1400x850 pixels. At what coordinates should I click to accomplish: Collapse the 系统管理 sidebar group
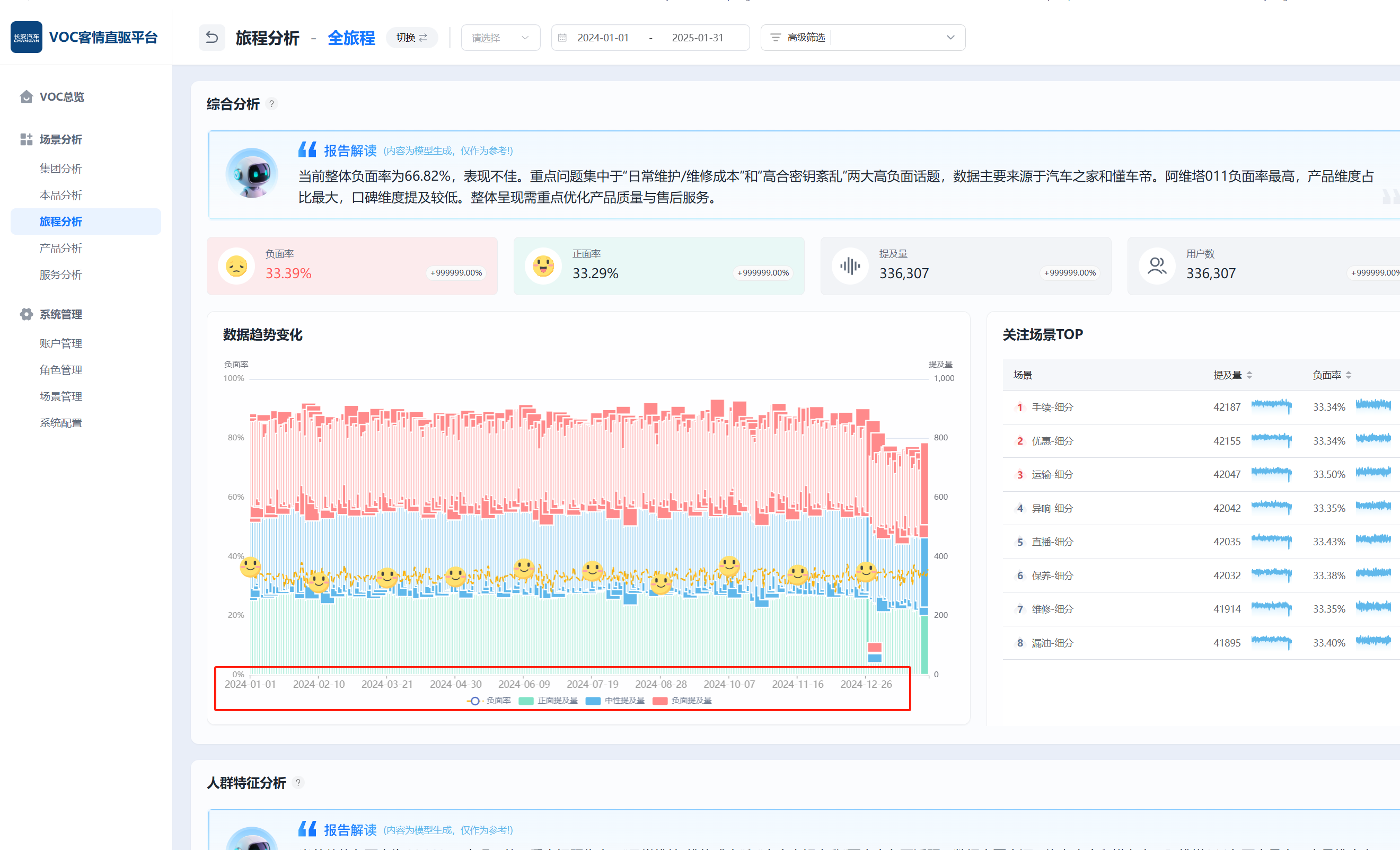[61, 314]
